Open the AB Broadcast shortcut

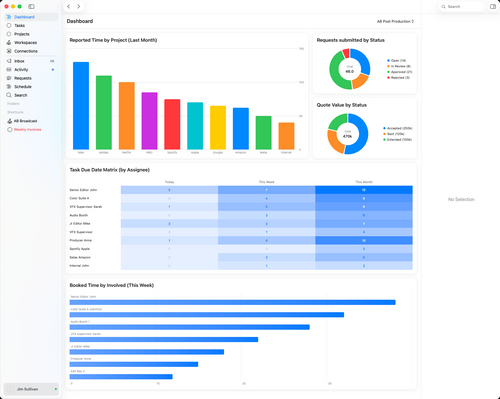[x=31, y=121]
